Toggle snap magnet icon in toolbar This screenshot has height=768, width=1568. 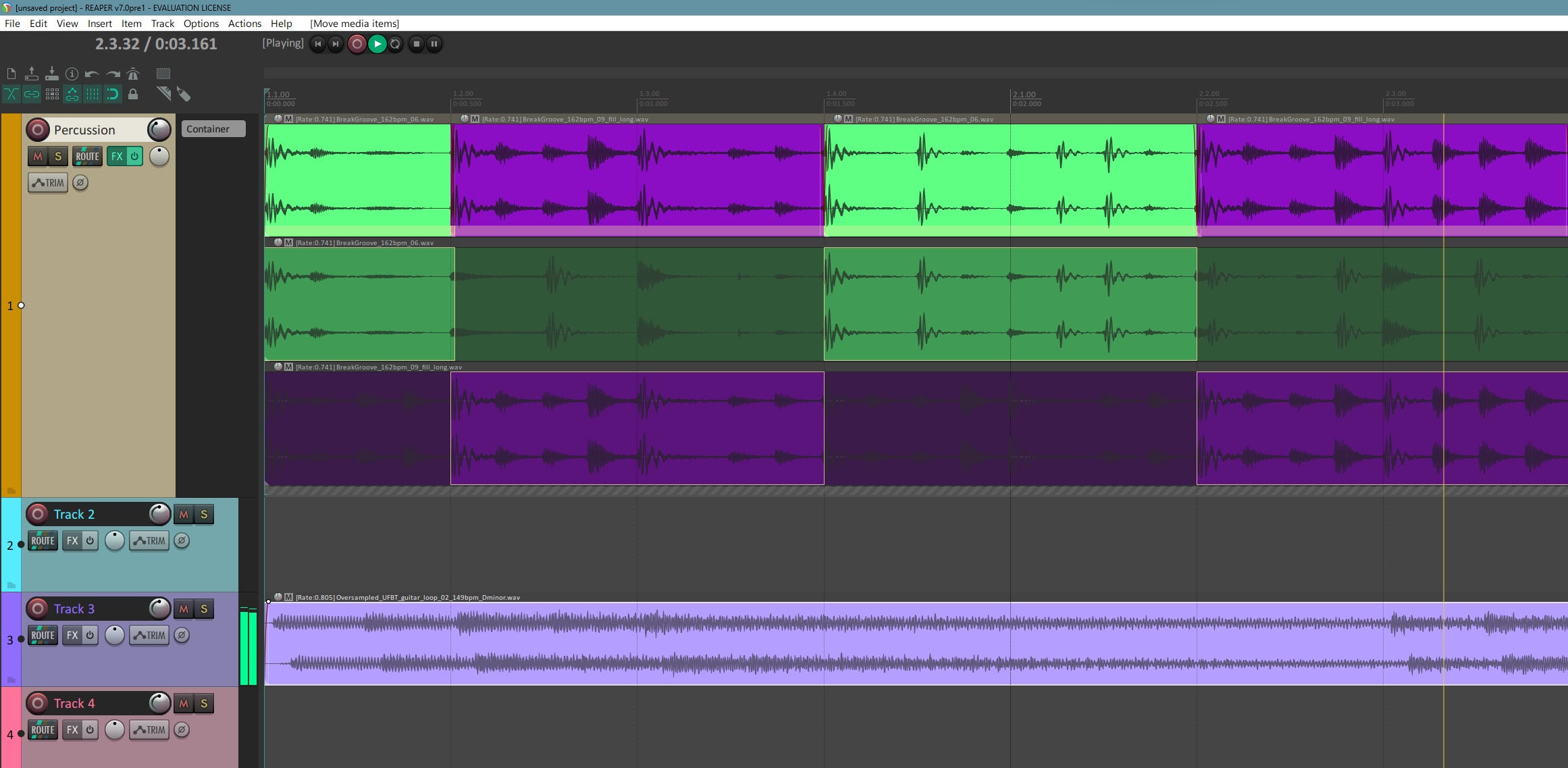point(113,95)
